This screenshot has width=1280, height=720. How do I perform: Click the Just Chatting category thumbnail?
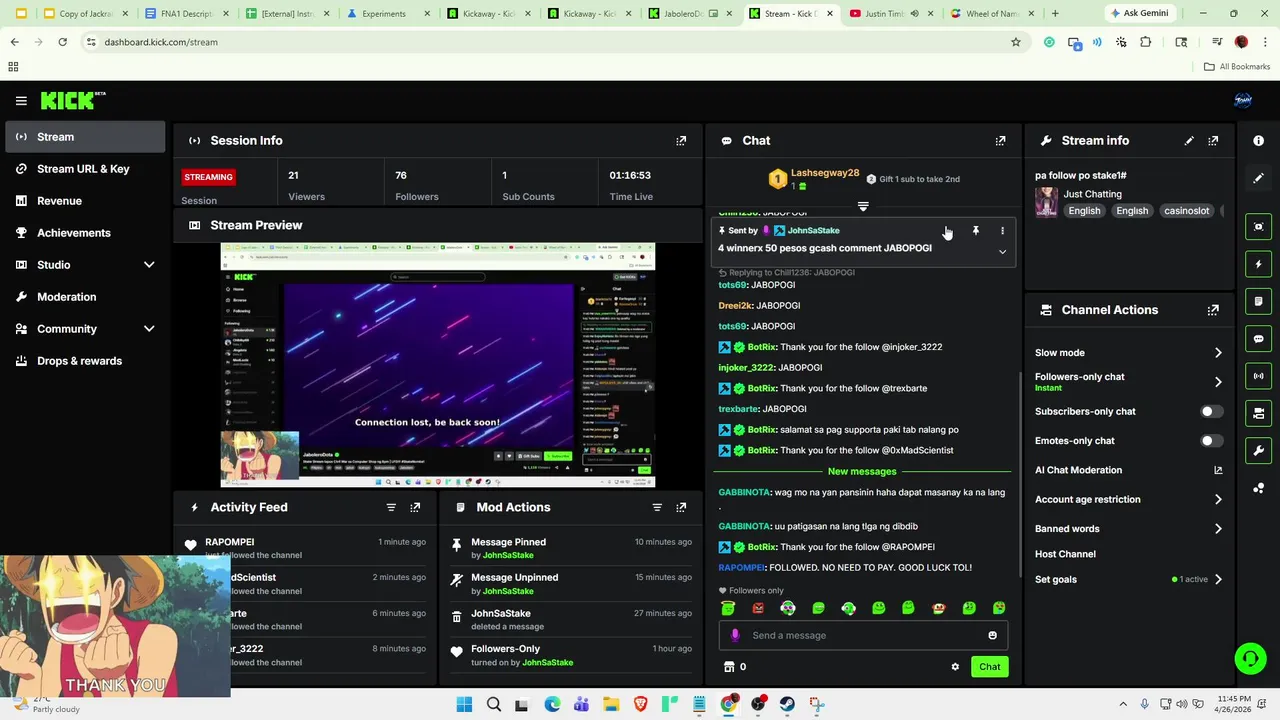pyautogui.click(x=1046, y=202)
